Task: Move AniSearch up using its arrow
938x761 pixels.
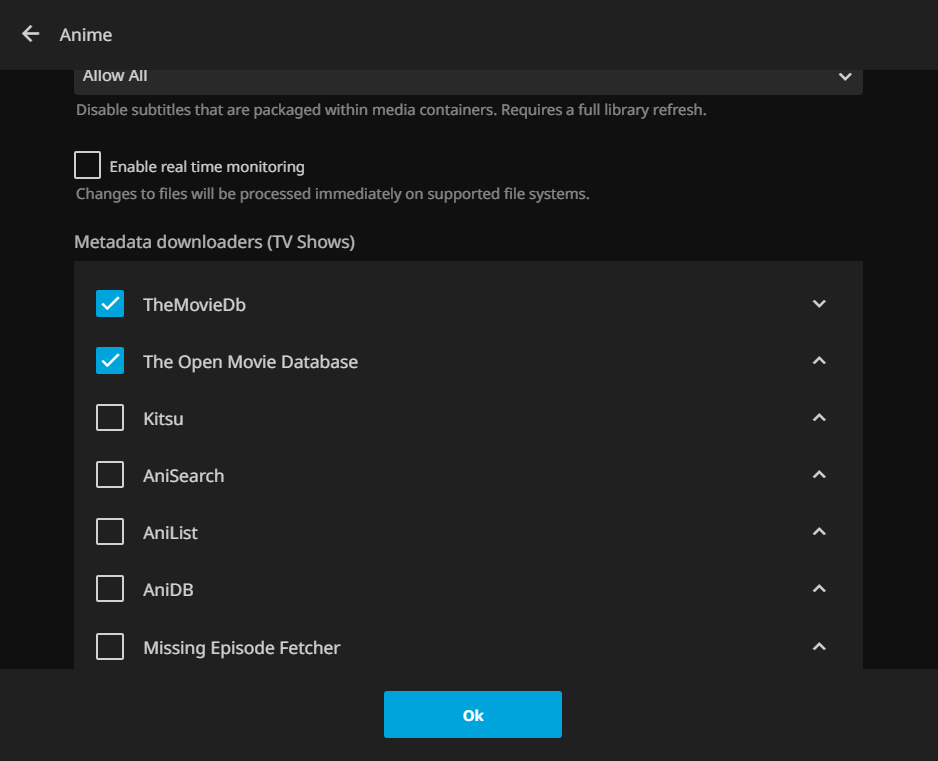Action: [819, 475]
